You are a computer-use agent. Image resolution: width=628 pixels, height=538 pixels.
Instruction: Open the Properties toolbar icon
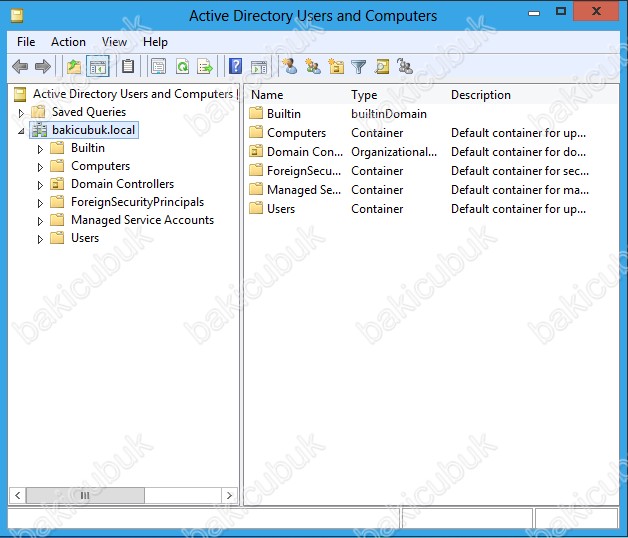coord(159,66)
